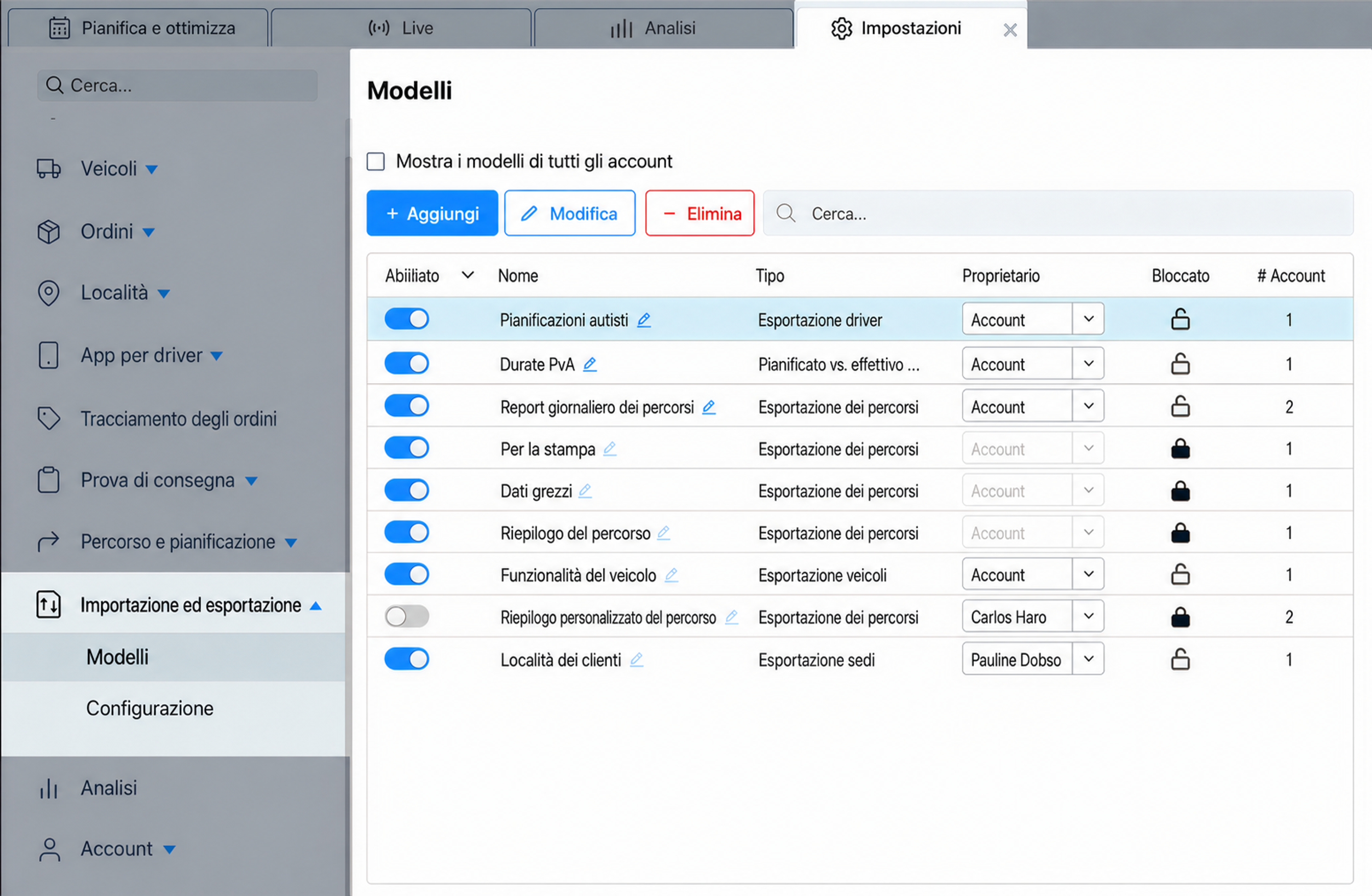Click the pencil icon next to Pianificazioni autisti
Screen dimensions: 1372x896
coord(644,320)
